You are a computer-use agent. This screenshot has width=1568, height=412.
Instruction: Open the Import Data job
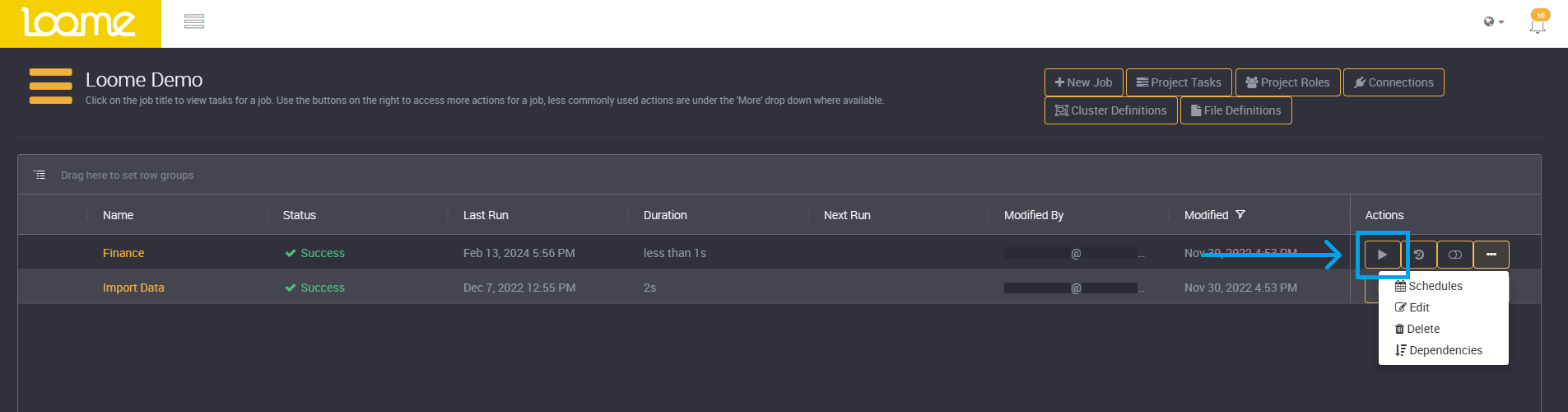pyautogui.click(x=133, y=288)
